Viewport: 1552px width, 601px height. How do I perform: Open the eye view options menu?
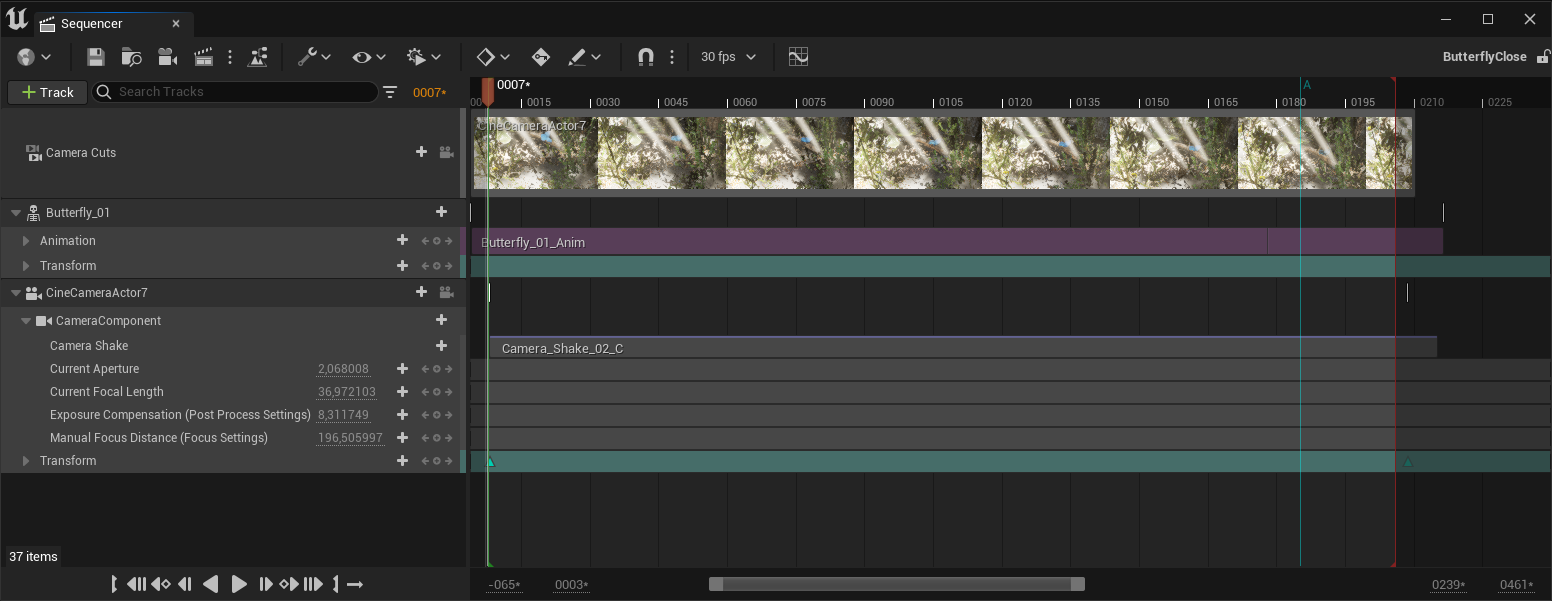tap(362, 57)
